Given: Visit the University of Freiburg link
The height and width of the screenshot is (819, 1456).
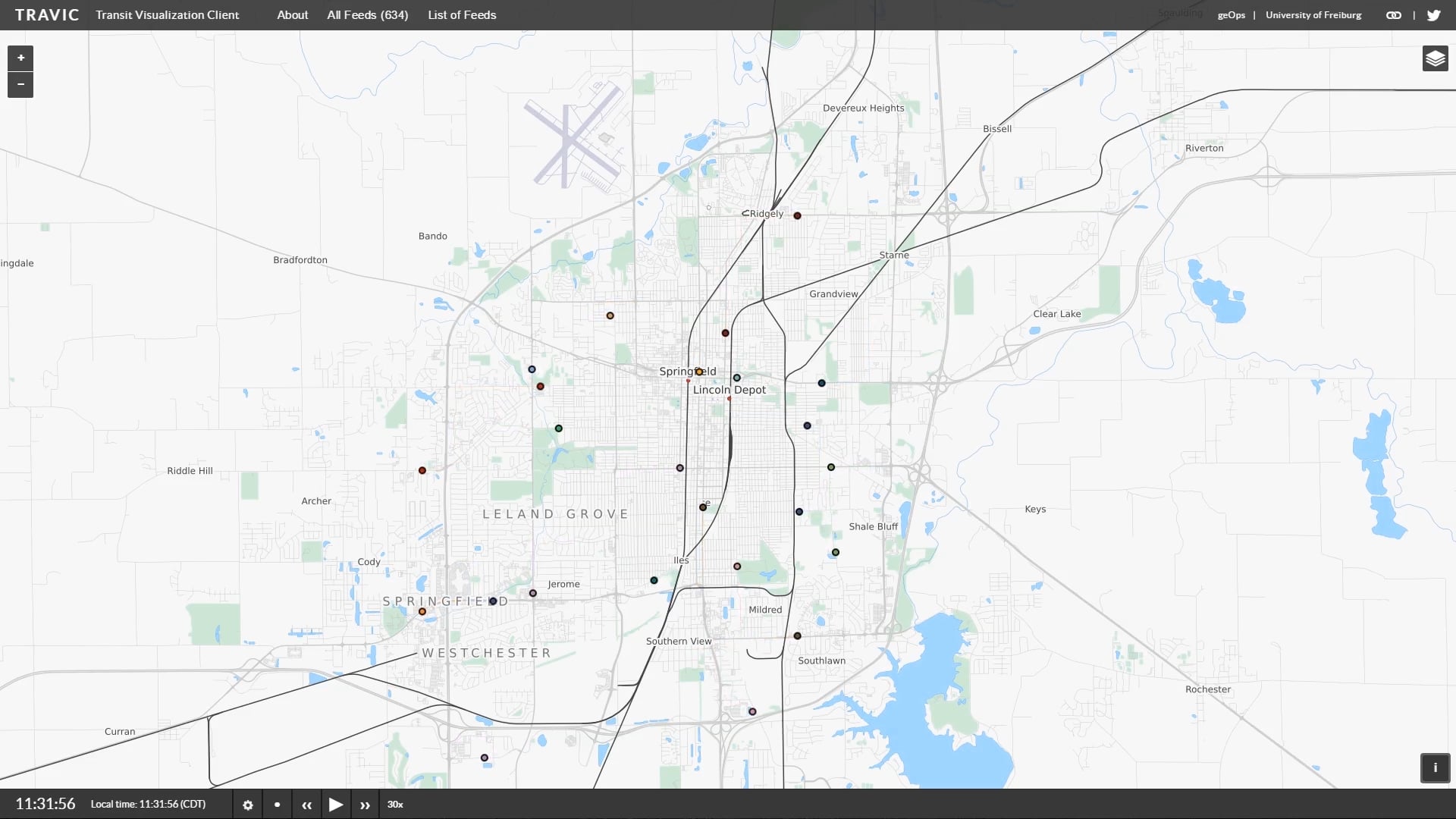Looking at the screenshot, I should click(1313, 14).
